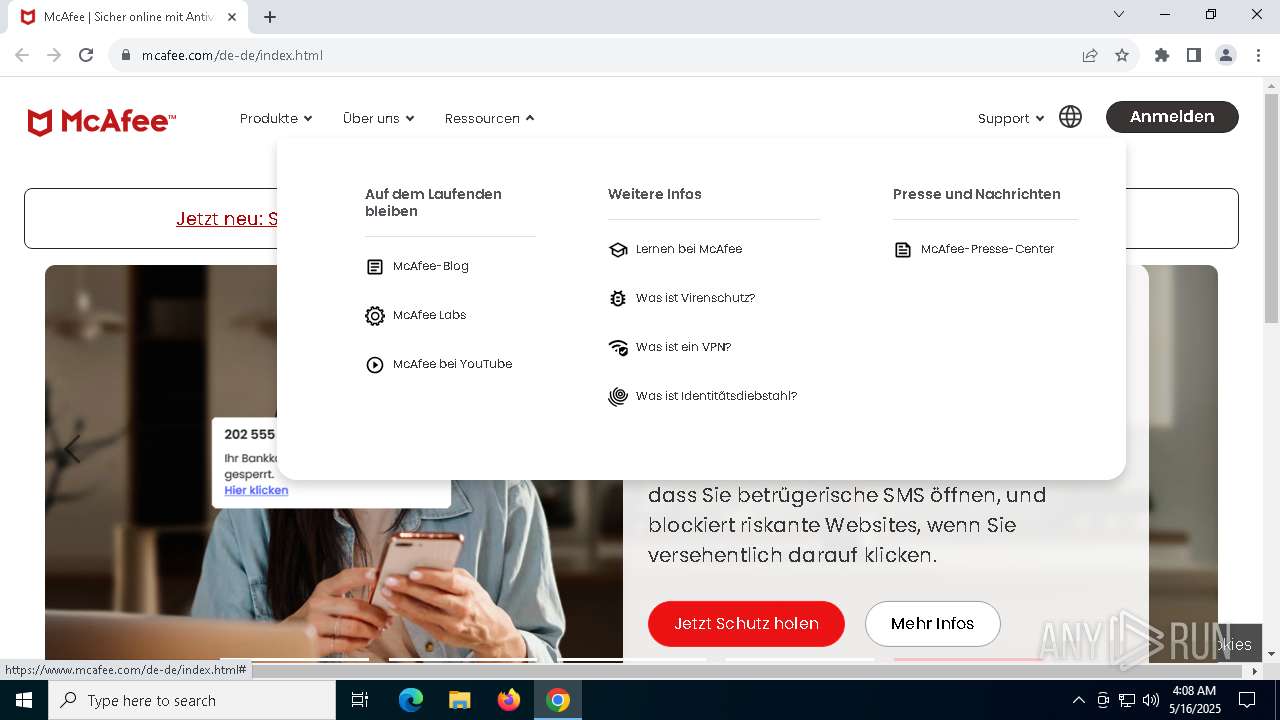The image size is (1280, 720).
Task: Go back to the previous page
Action: pyautogui.click(x=22, y=55)
